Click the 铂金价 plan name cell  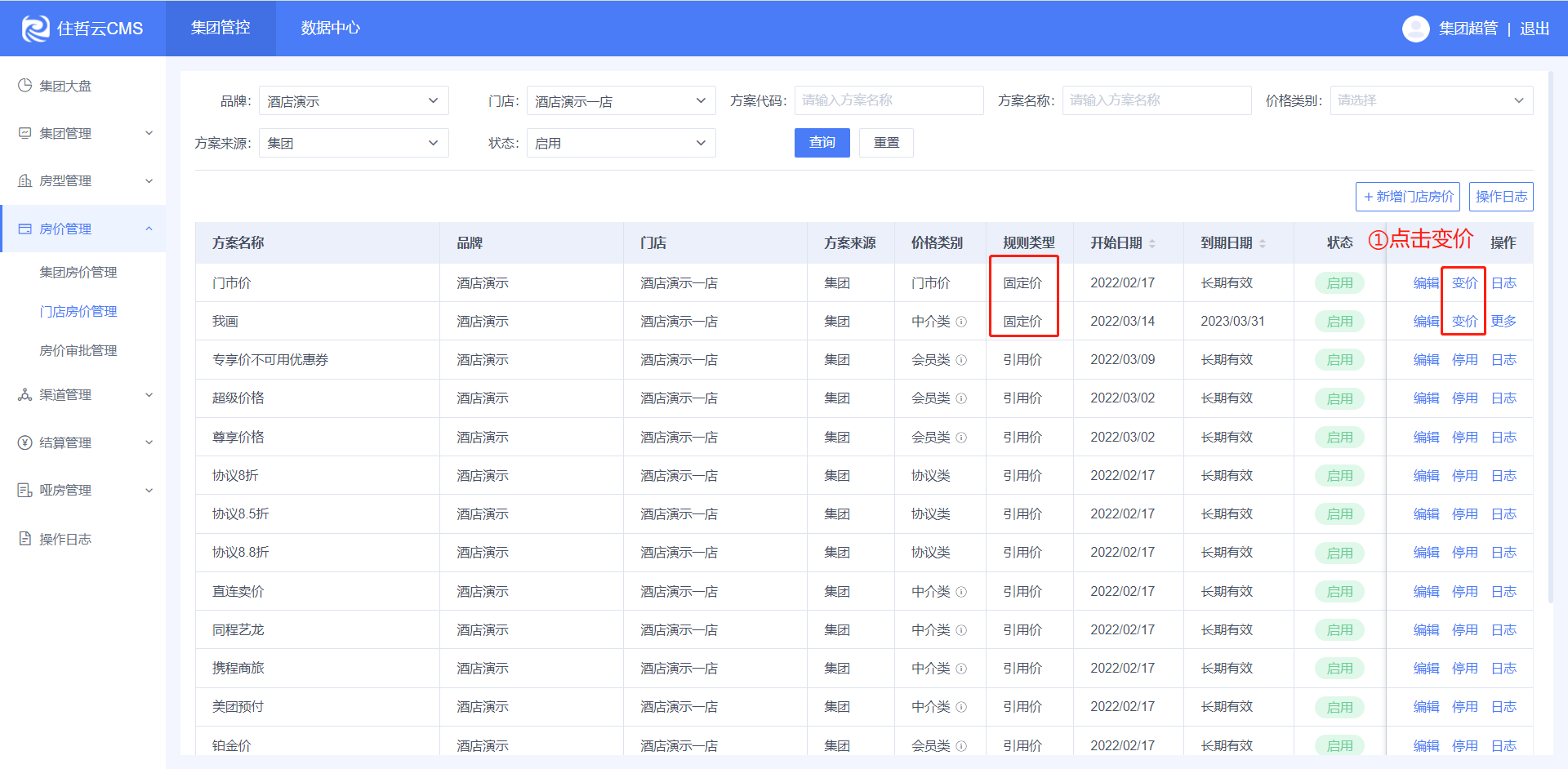232,746
